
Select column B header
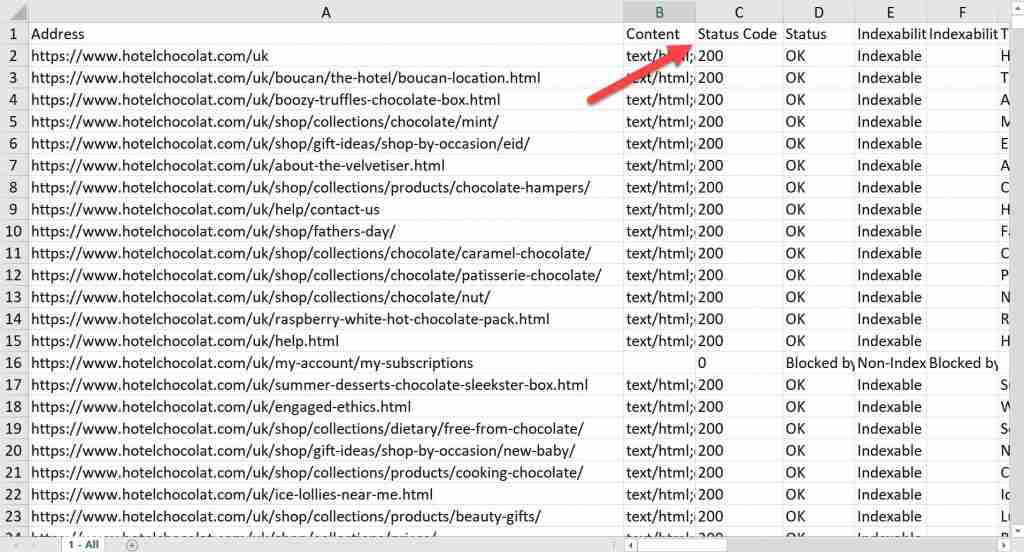(x=659, y=12)
